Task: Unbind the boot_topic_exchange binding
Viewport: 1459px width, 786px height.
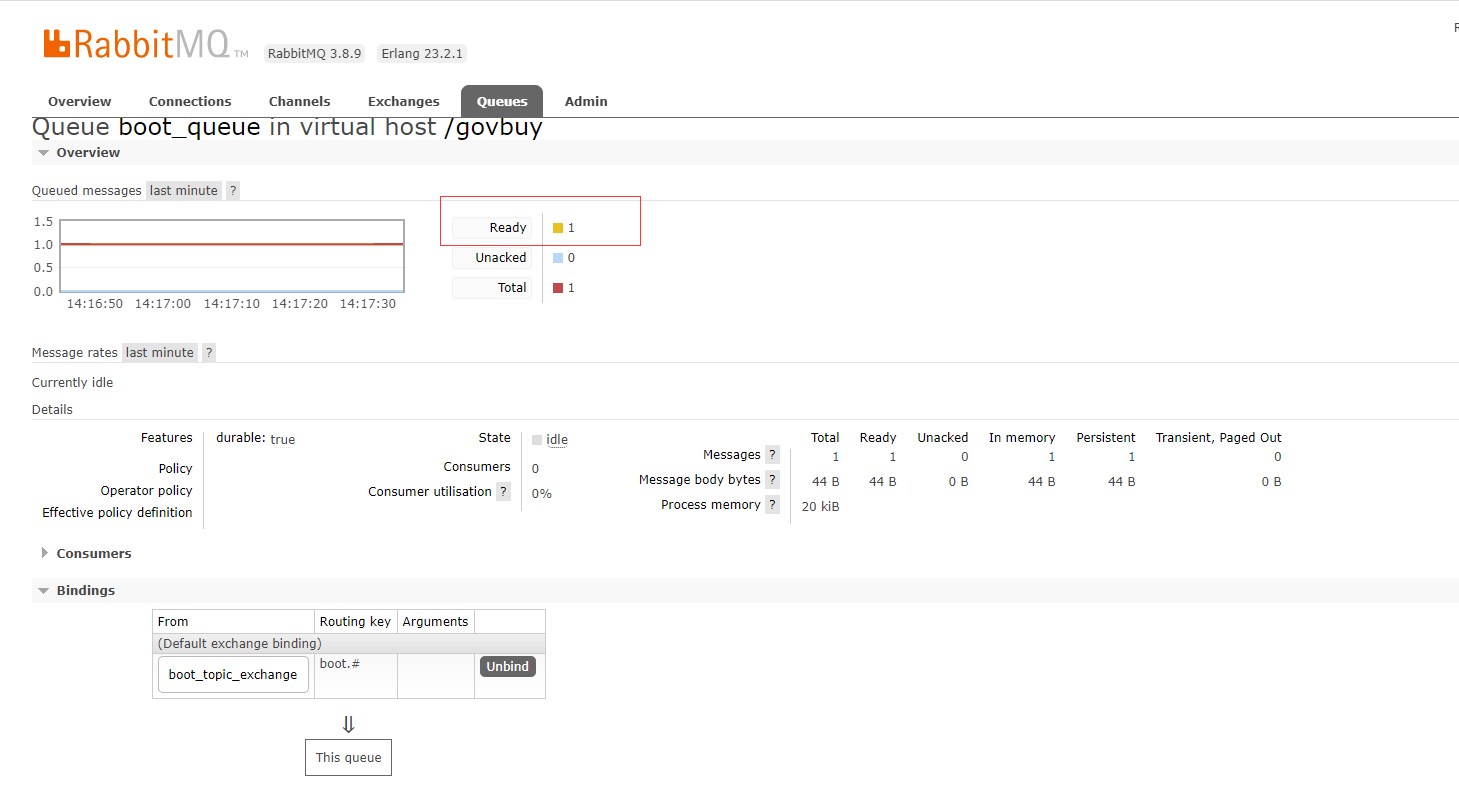Action: point(508,667)
